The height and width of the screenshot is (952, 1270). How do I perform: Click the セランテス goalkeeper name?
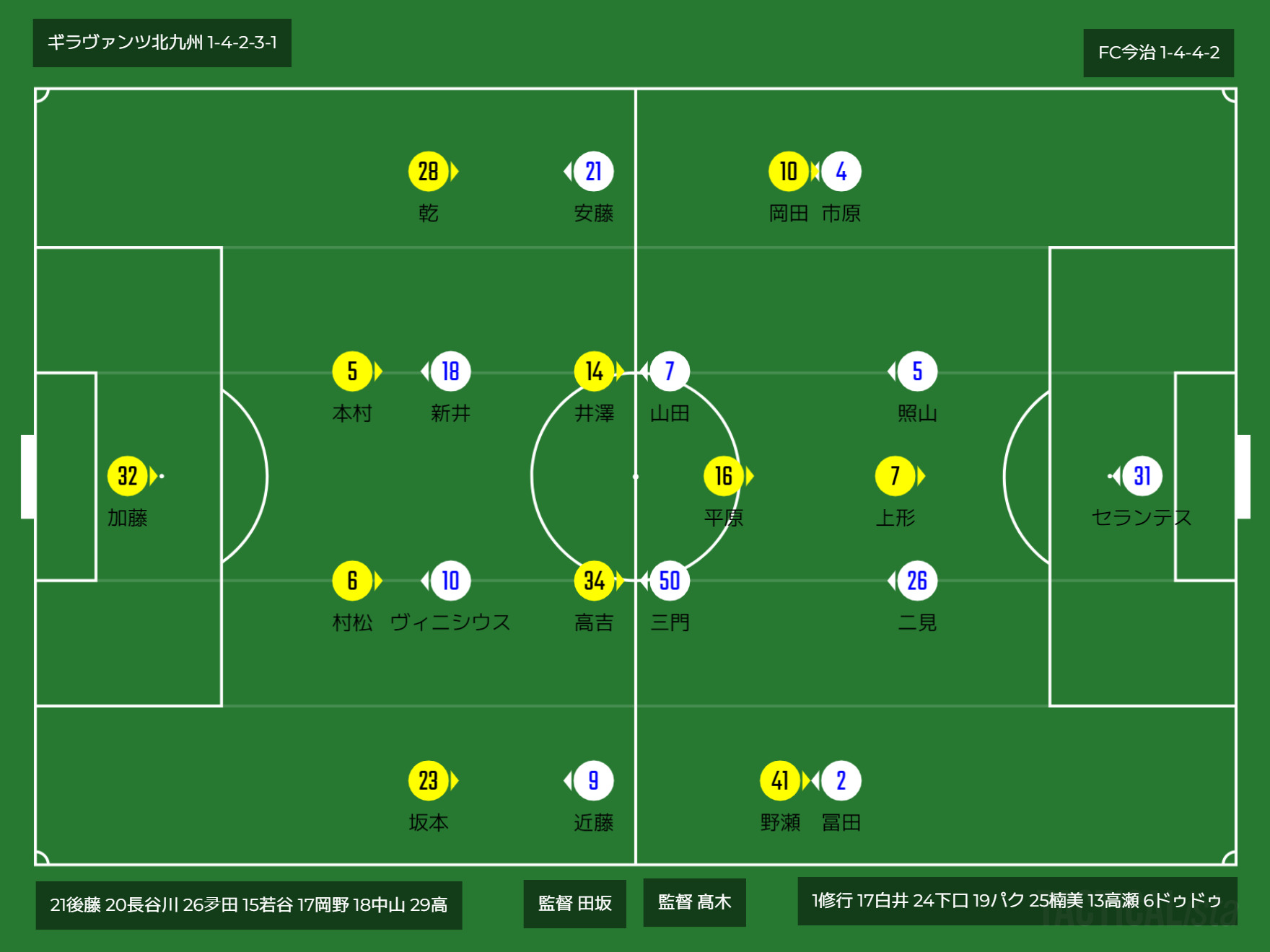pos(1142,518)
